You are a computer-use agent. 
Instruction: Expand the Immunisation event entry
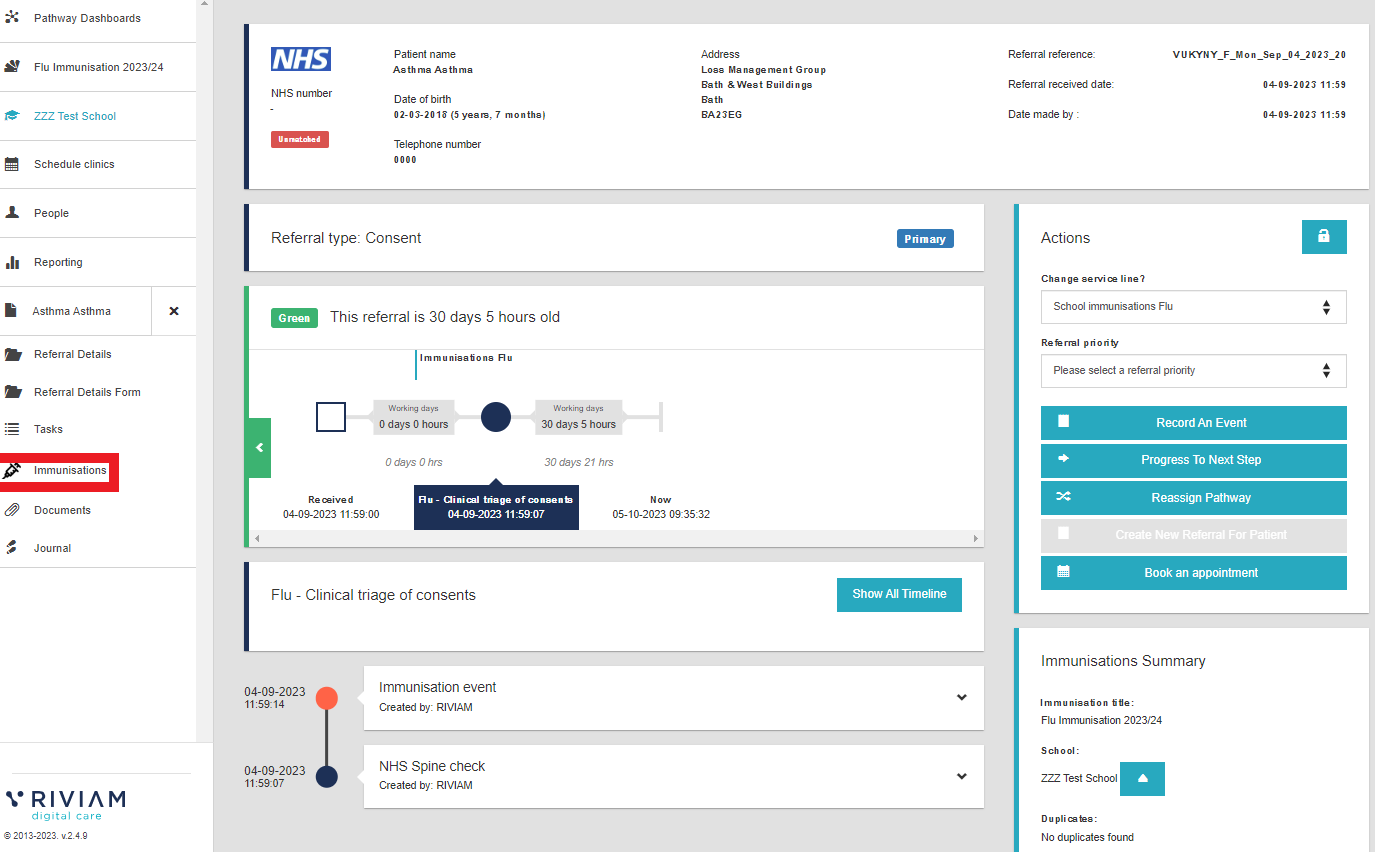coord(961,698)
